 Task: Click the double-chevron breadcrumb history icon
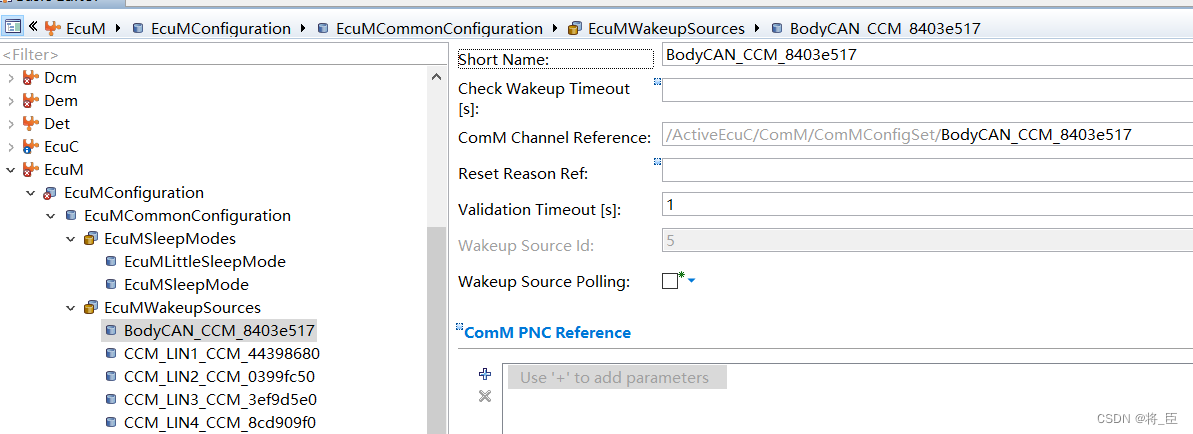pos(33,28)
